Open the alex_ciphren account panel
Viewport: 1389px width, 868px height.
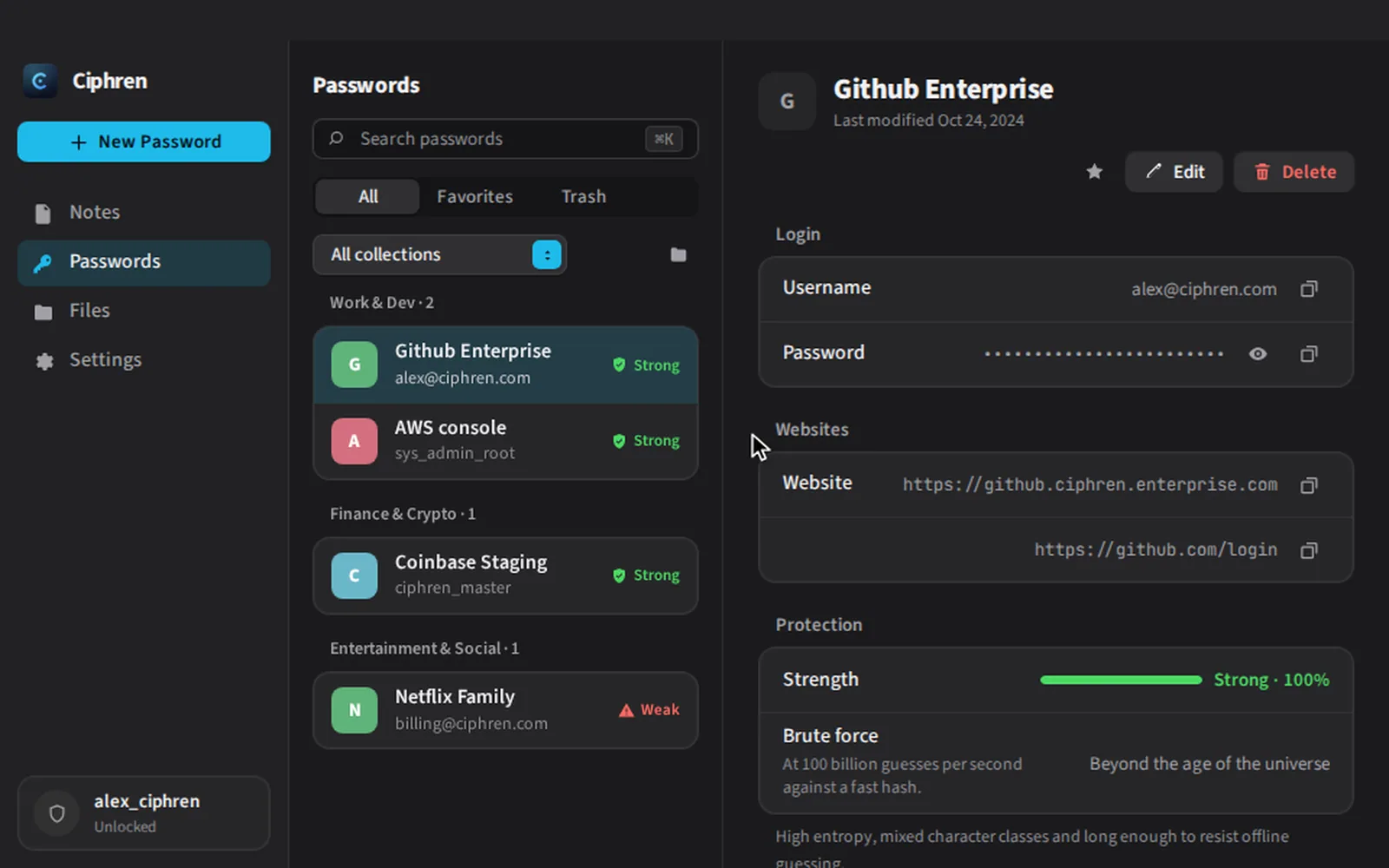coord(144,813)
